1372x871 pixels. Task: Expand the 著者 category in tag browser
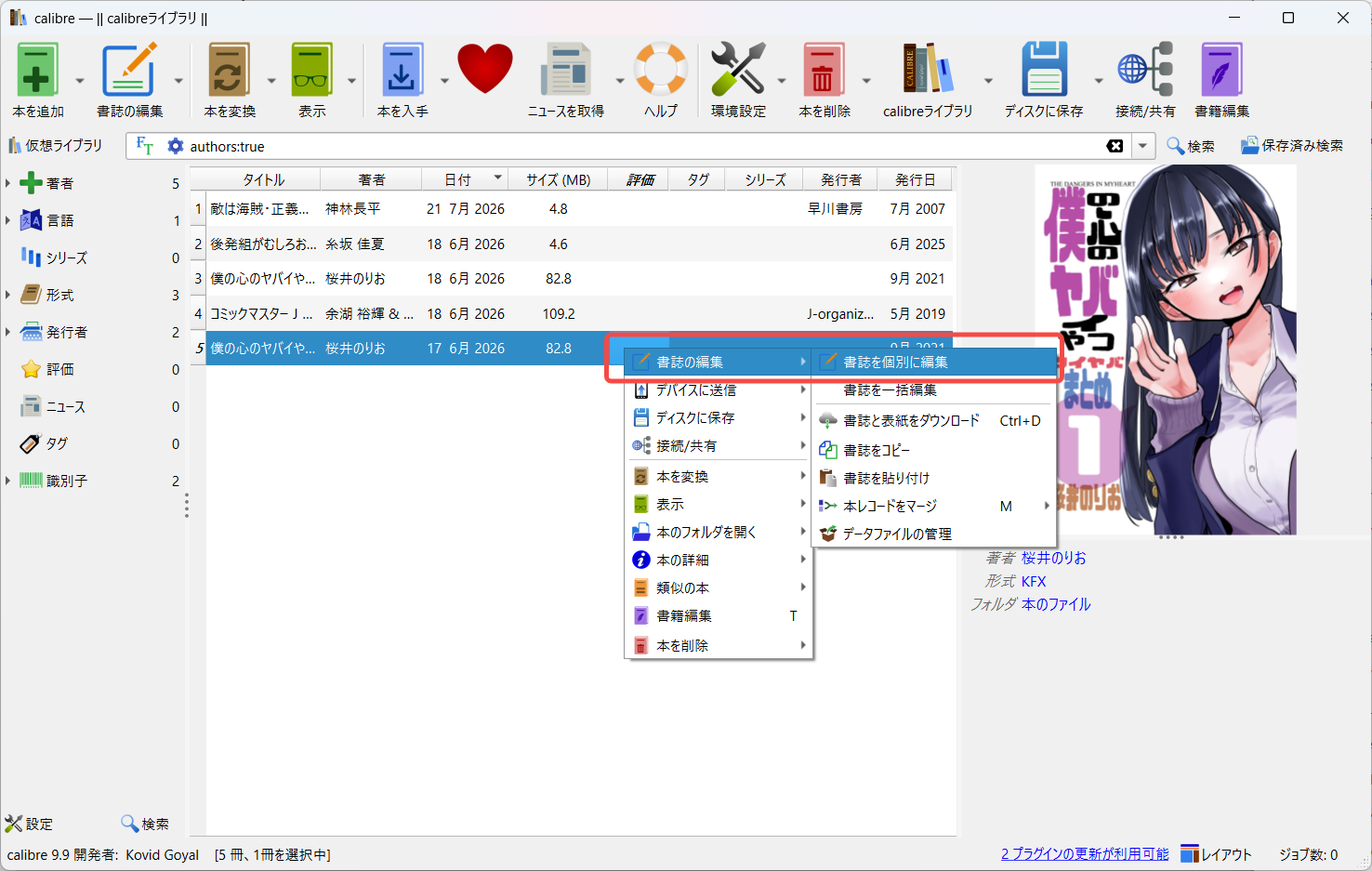pos(8,183)
